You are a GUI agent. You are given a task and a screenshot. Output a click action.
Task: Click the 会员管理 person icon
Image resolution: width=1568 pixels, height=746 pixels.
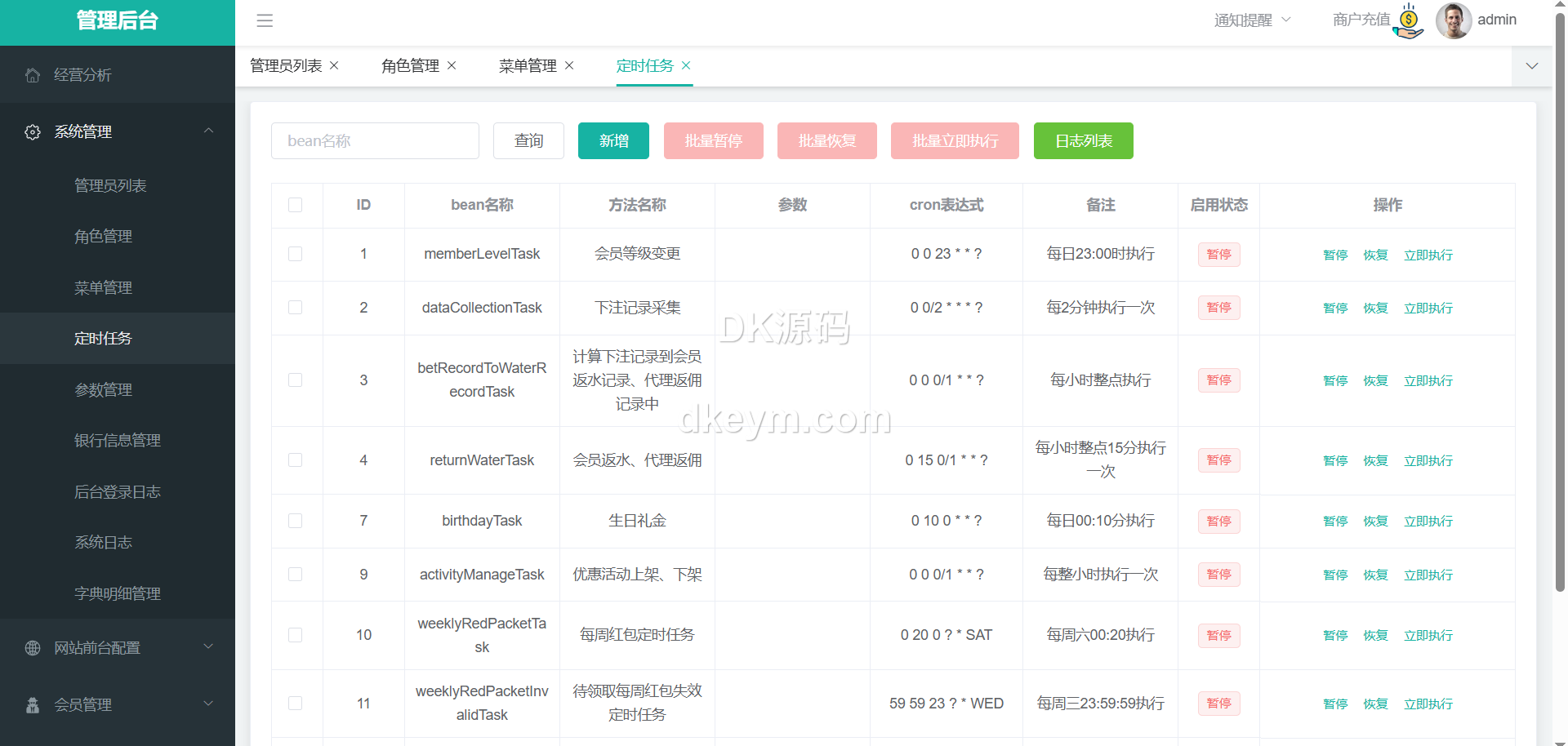(x=33, y=705)
